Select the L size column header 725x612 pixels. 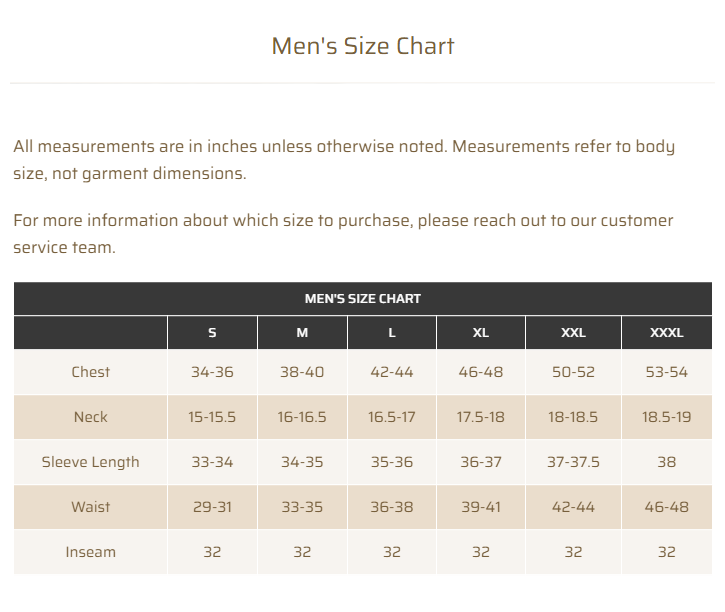pyautogui.click(x=392, y=333)
